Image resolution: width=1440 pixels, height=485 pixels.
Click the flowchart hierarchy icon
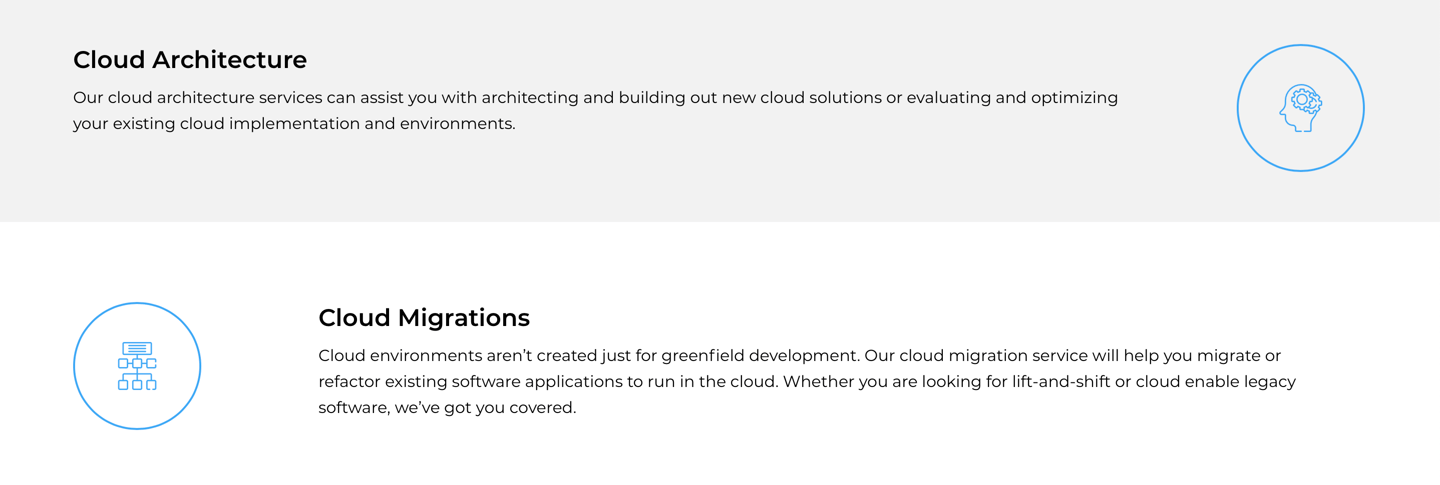click(137, 366)
